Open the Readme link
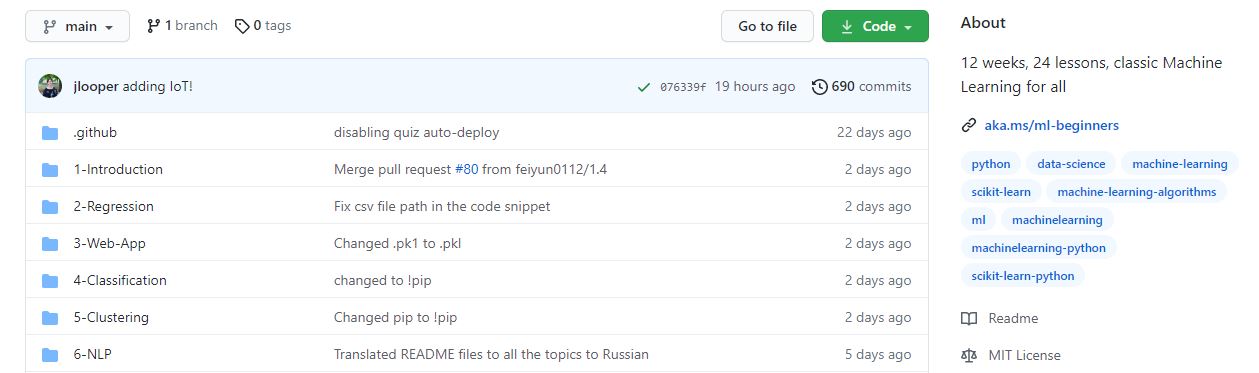This screenshot has height=373, width=1259. click(1013, 319)
